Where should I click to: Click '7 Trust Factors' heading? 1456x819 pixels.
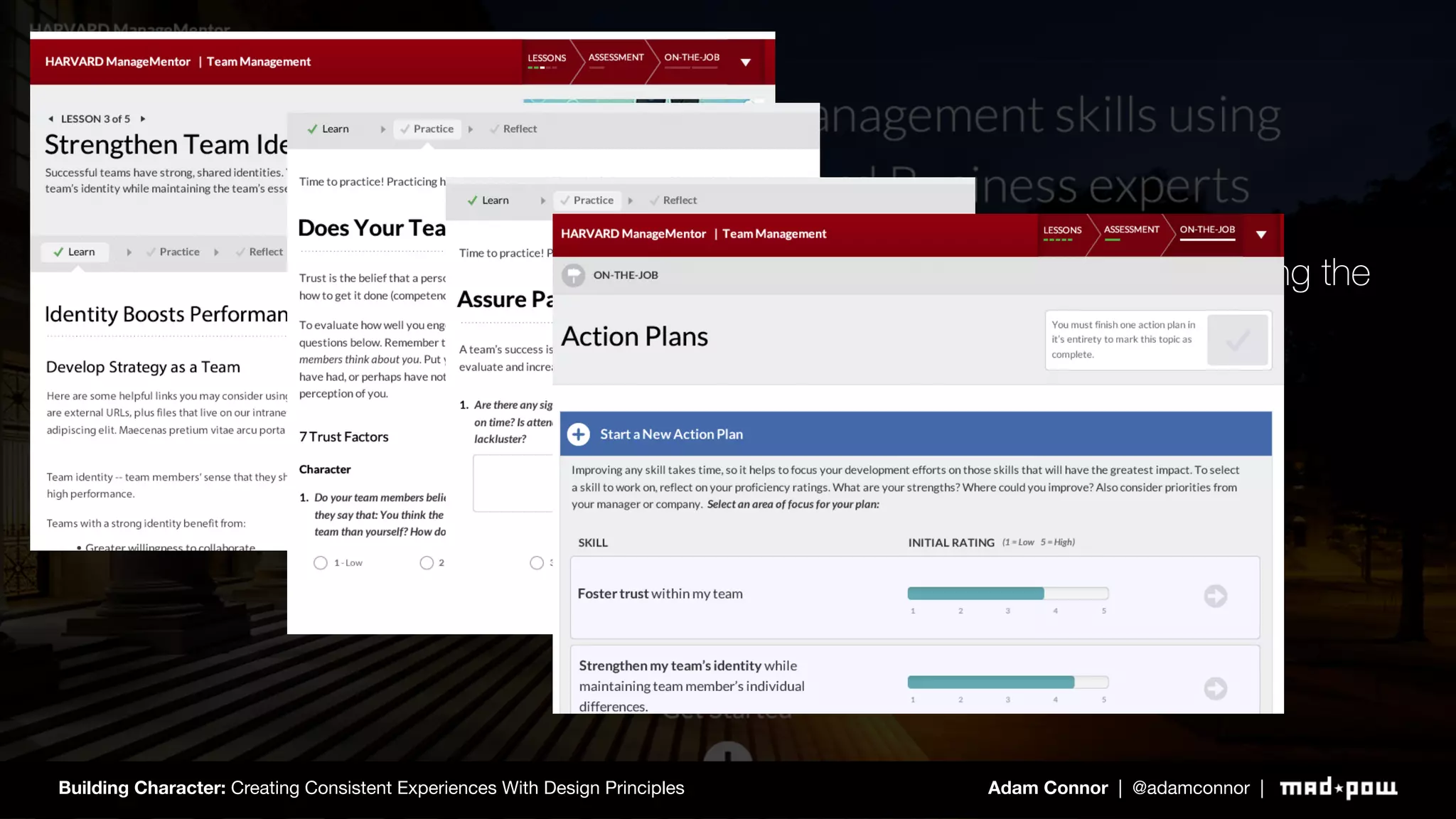point(343,437)
